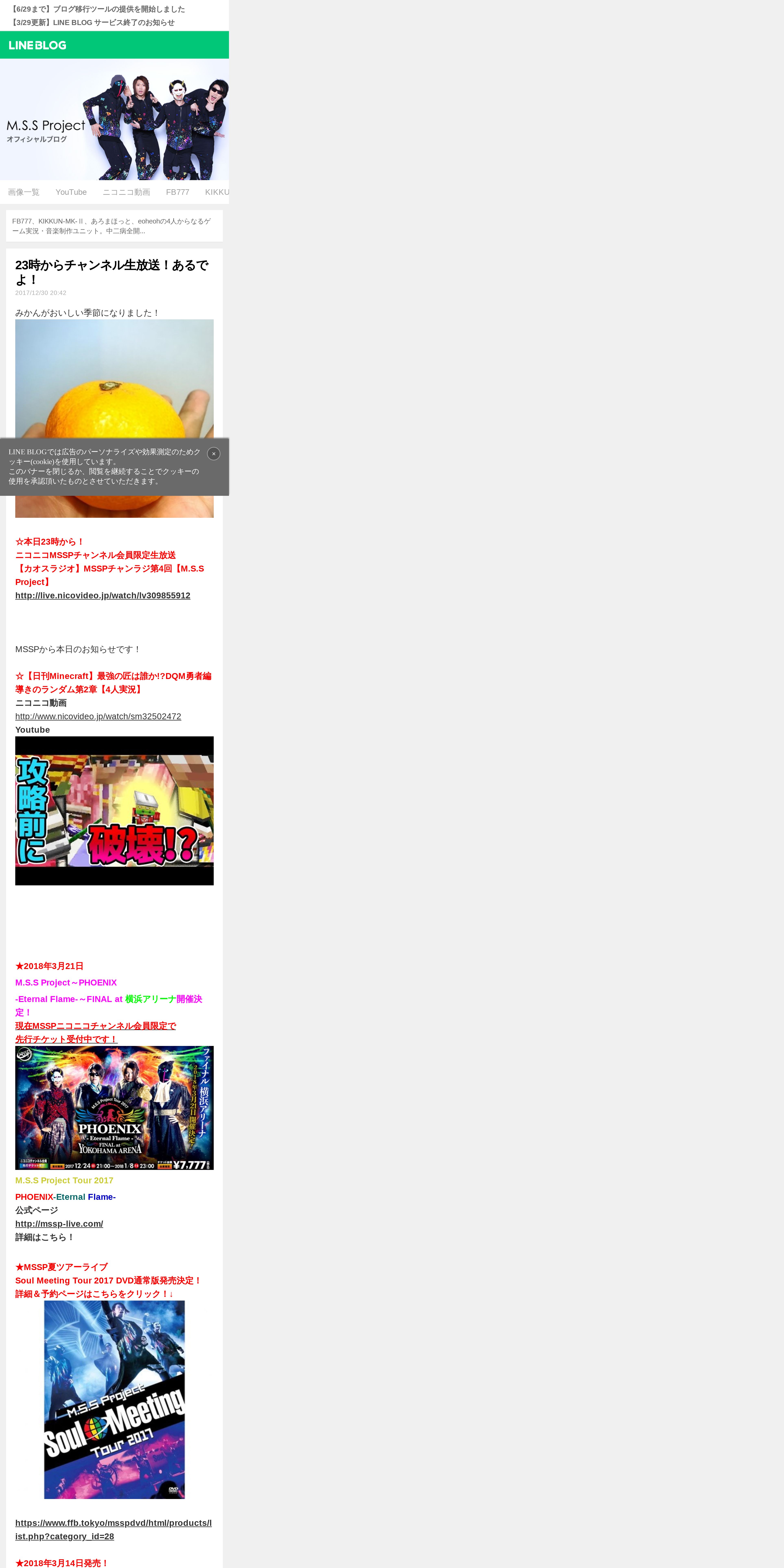Viewport: 784px width, 1568px height.
Task: Open the YouTube tab
Action: 71,192
